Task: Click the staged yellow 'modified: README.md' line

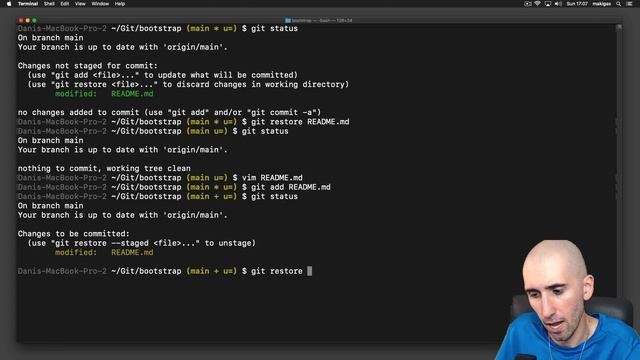Action: click(x=104, y=253)
